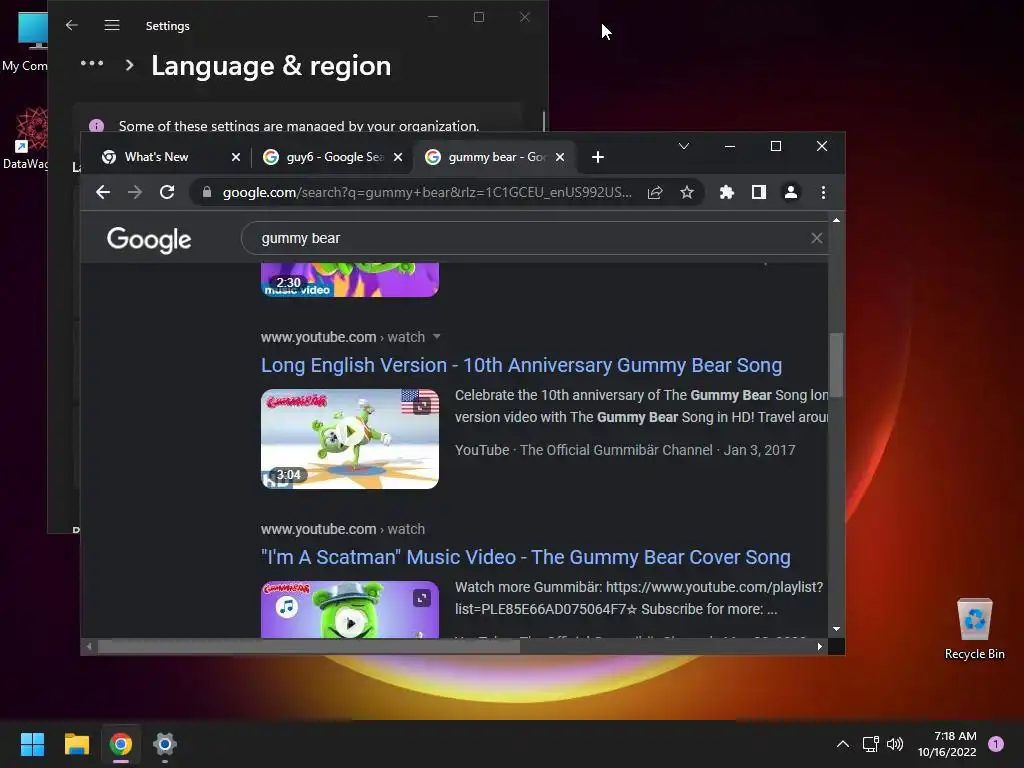Image resolution: width=1024 pixels, height=768 pixels.
Task: Show hidden system tray icons
Action: pyautogui.click(x=843, y=744)
